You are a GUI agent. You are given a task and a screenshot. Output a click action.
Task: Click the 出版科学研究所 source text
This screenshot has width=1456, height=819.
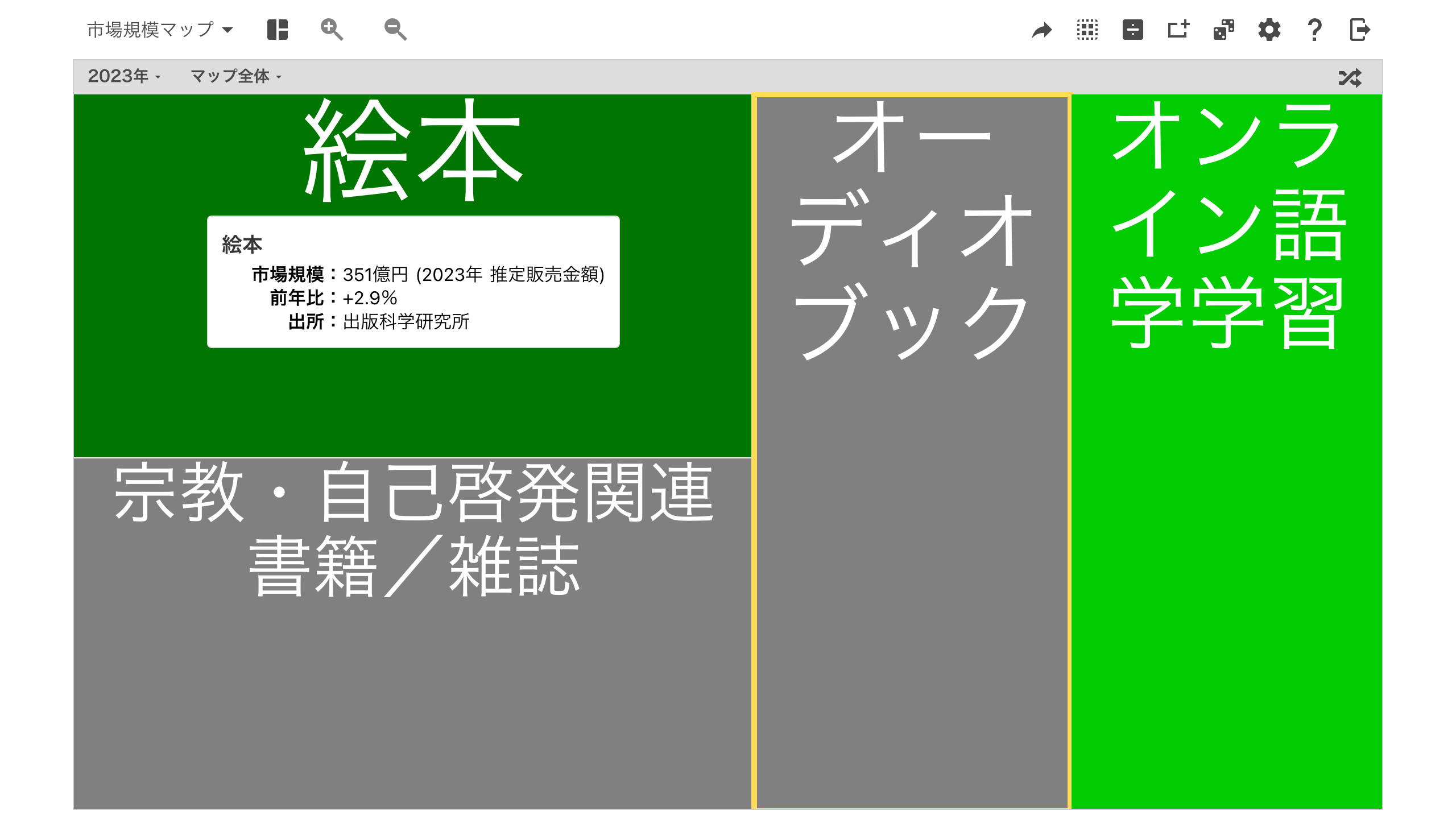coord(406,322)
